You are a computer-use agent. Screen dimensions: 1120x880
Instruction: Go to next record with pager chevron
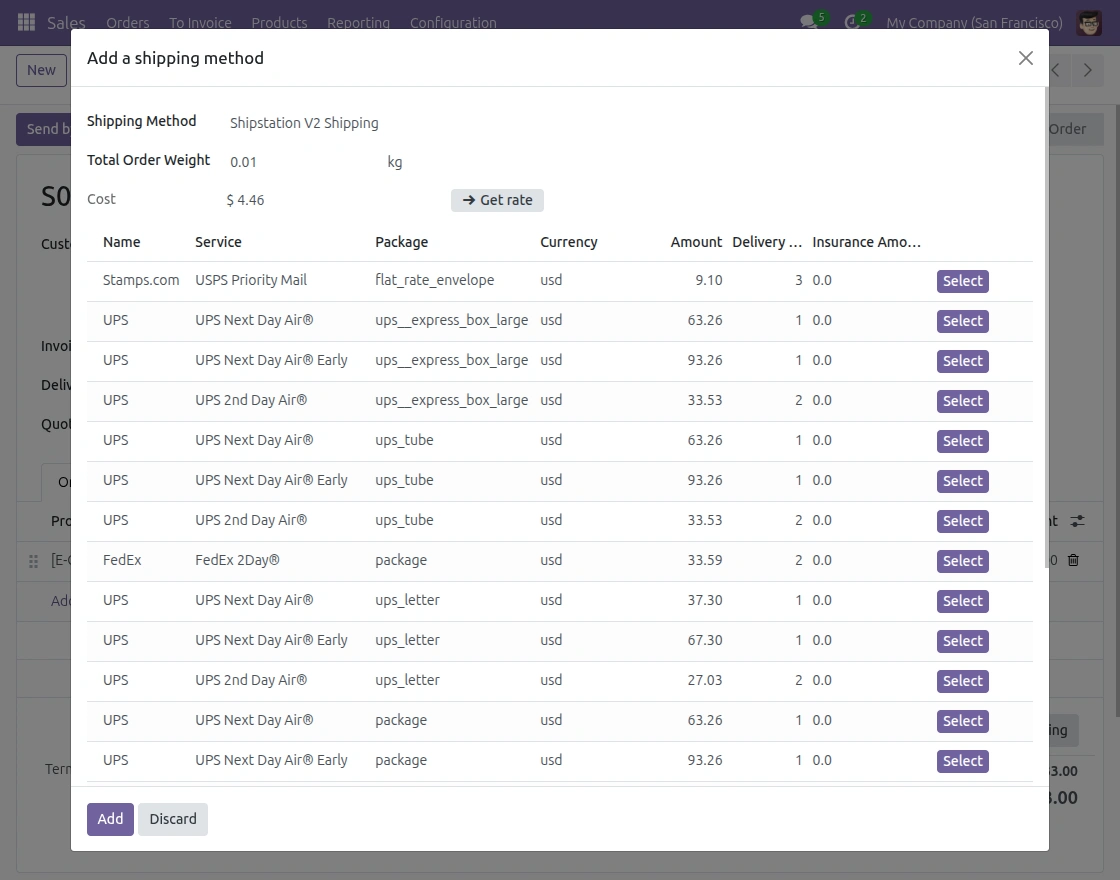click(x=1088, y=70)
